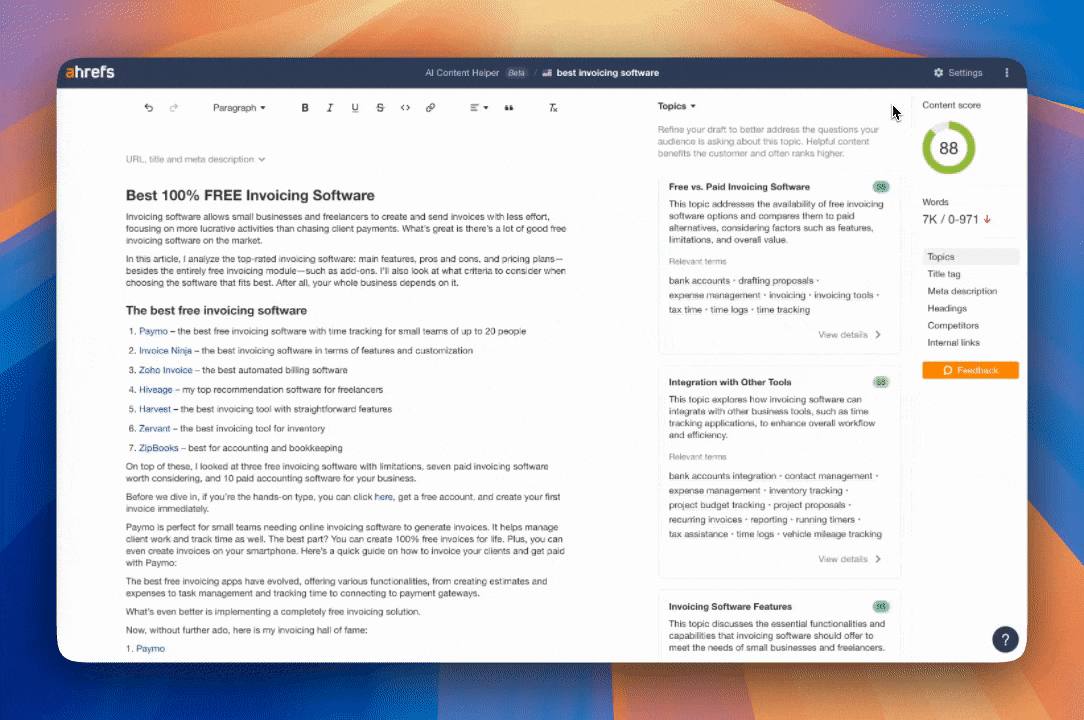
Task: Insert a code block
Action: point(406,107)
